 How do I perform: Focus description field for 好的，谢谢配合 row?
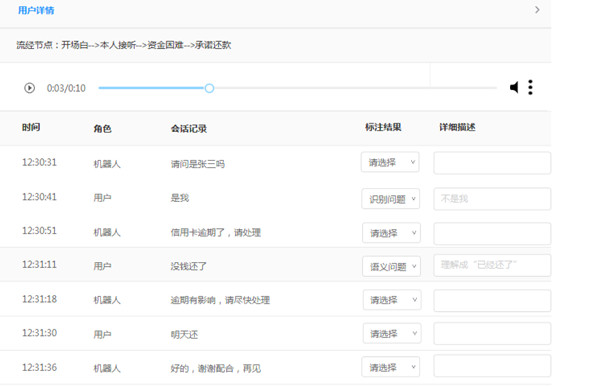[492, 366]
